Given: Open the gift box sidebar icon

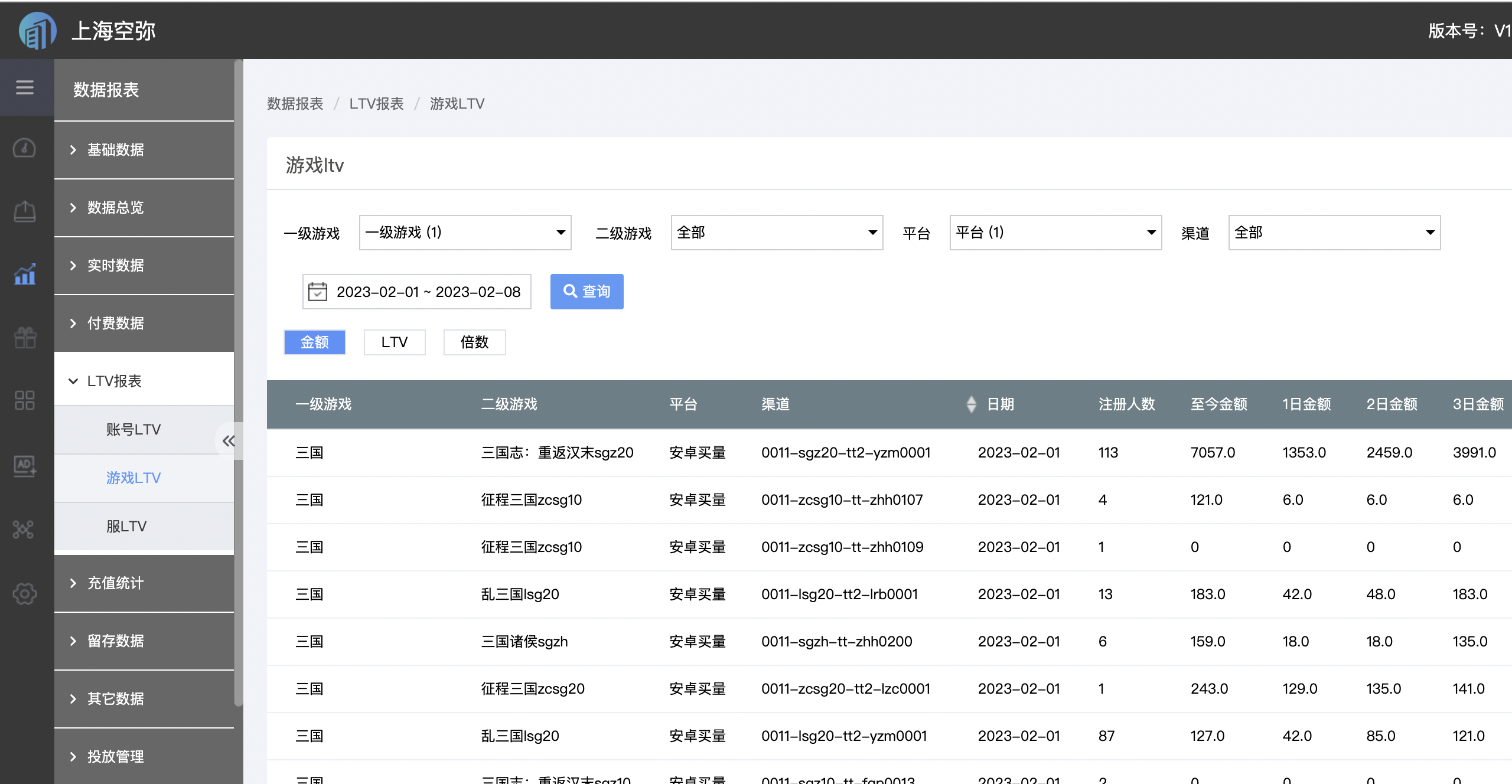Looking at the screenshot, I should [25, 338].
